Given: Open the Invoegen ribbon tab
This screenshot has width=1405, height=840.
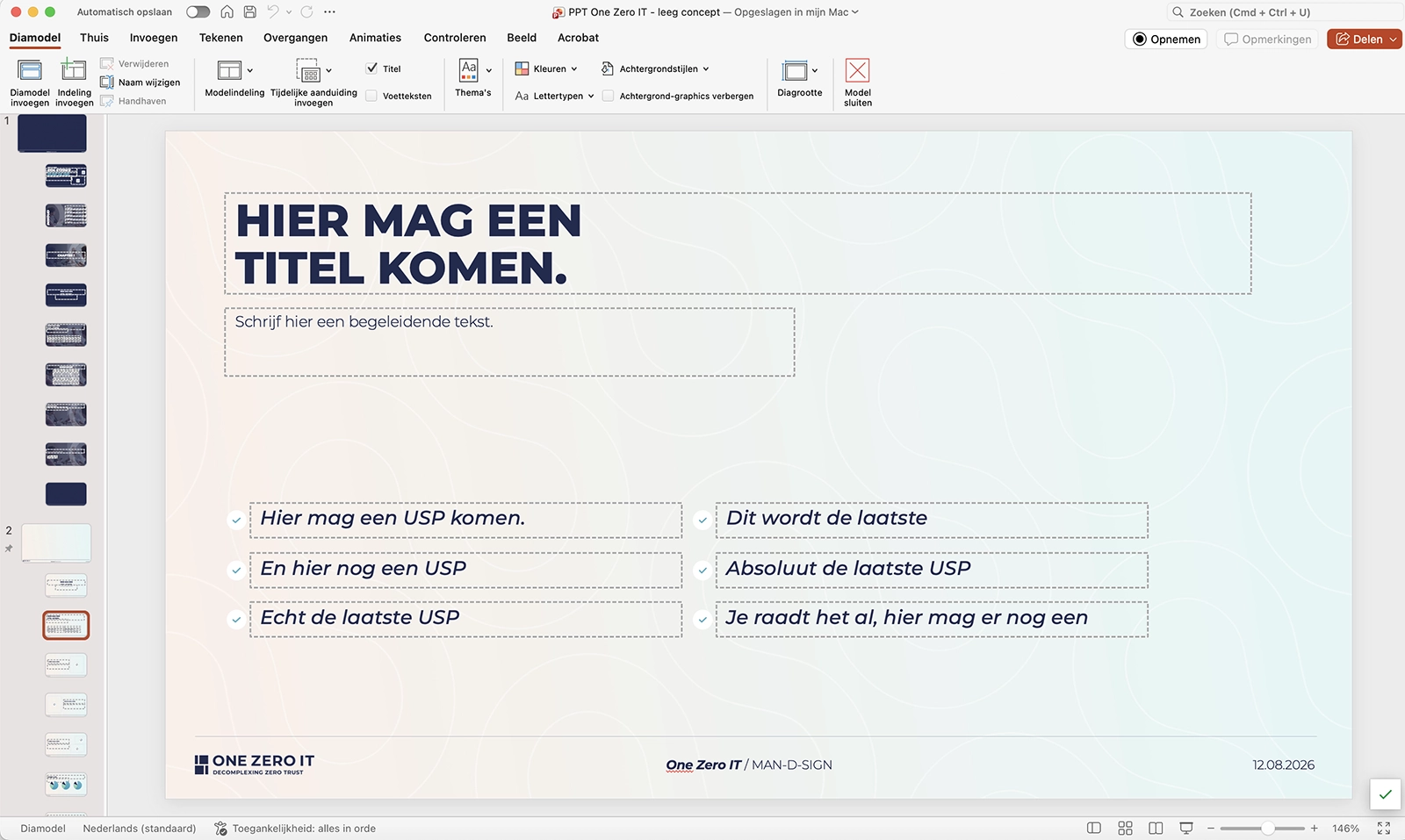Looking at the screenshot, I should pos(154,38).
